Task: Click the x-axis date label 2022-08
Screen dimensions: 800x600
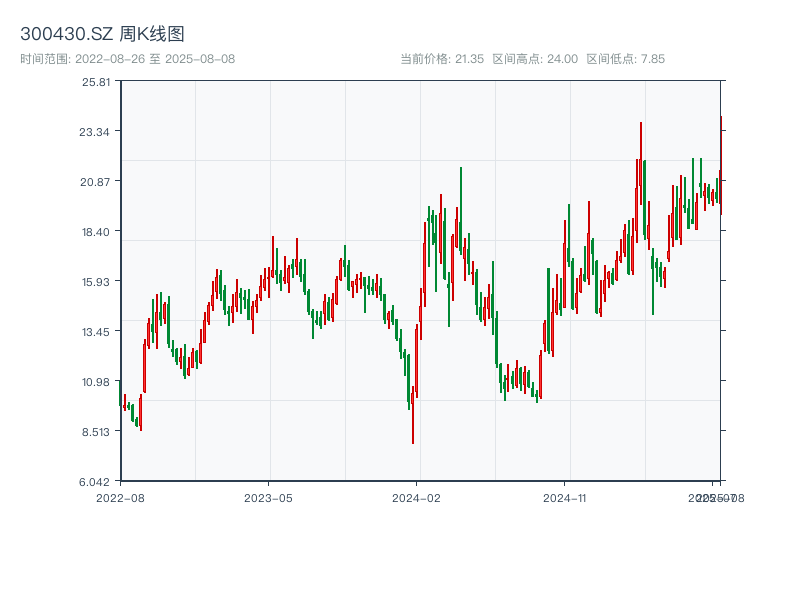Action: [120, 498]
